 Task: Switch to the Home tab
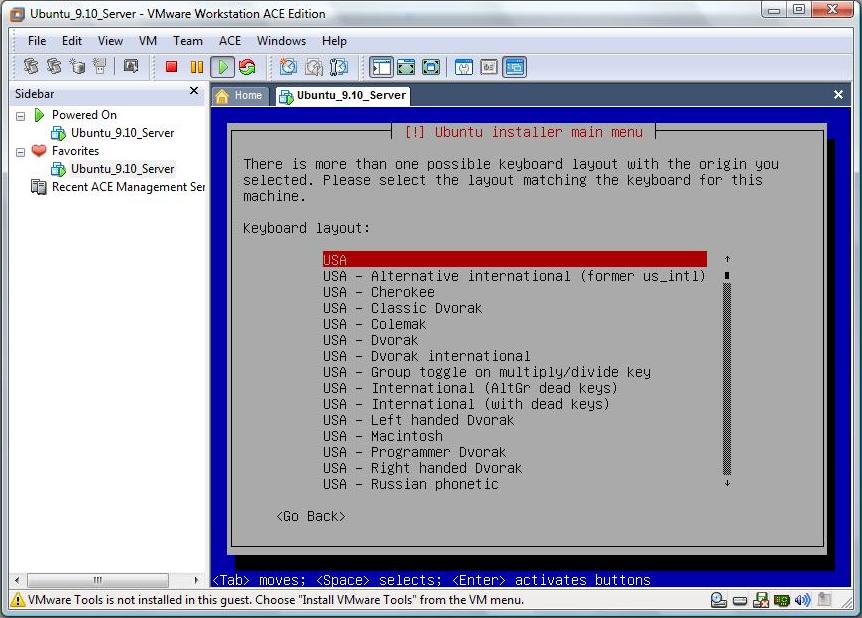tap(240, 96)
